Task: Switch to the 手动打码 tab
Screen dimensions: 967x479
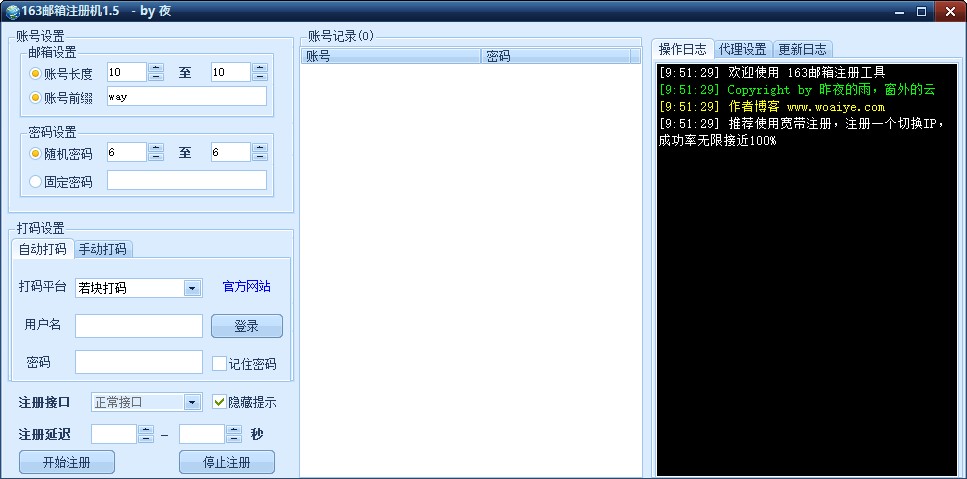Action: tap(103, 249)
